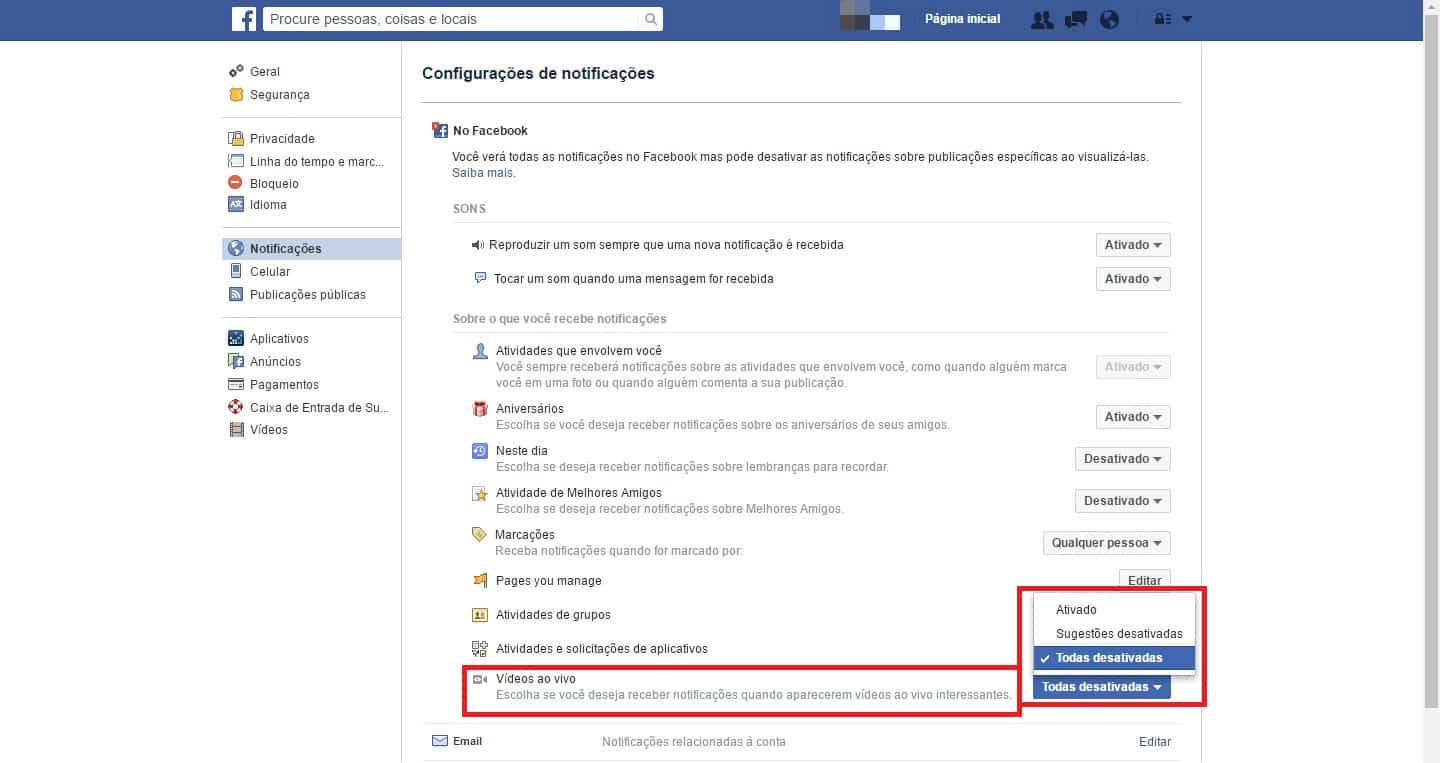
Task: Go to Página inicial
Action: (x=962, y=19)
